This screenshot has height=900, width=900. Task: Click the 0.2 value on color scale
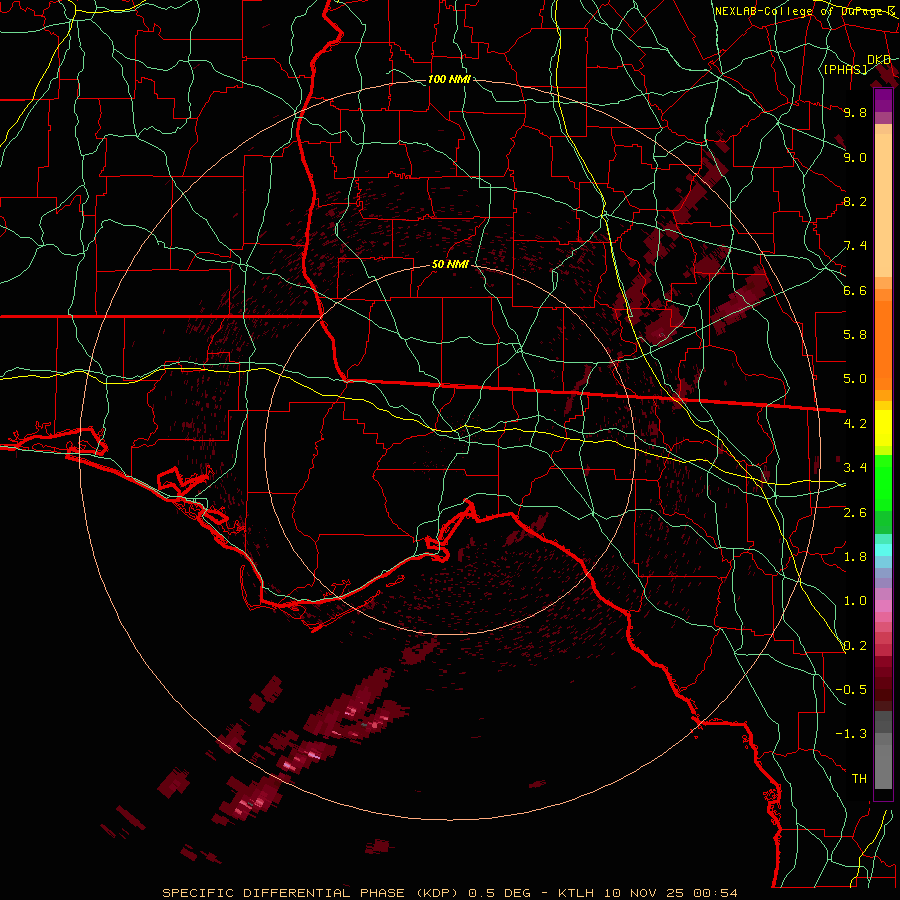coord(855,645)
